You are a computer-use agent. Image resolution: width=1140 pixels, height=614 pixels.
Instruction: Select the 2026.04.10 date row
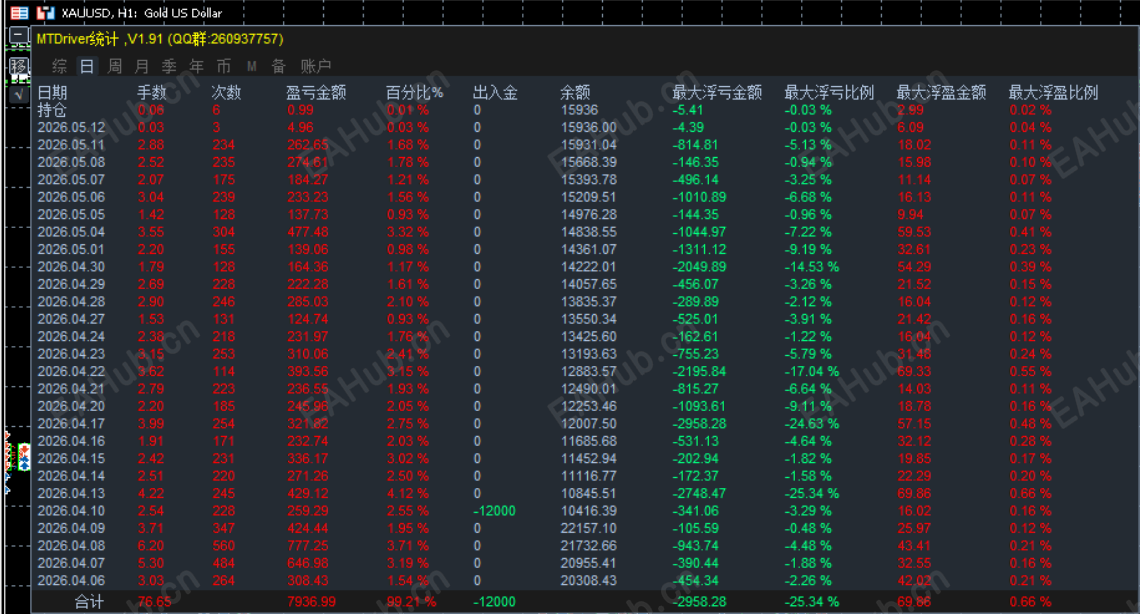(71, 511)
